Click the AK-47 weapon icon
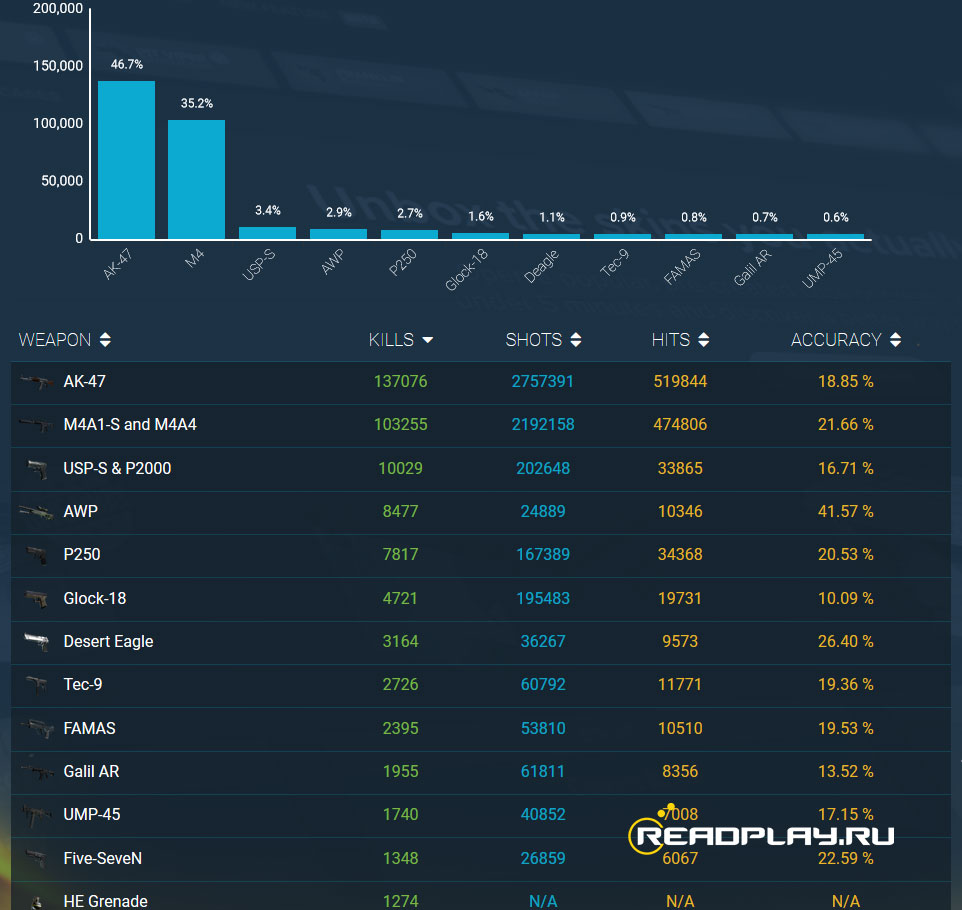 37,382
